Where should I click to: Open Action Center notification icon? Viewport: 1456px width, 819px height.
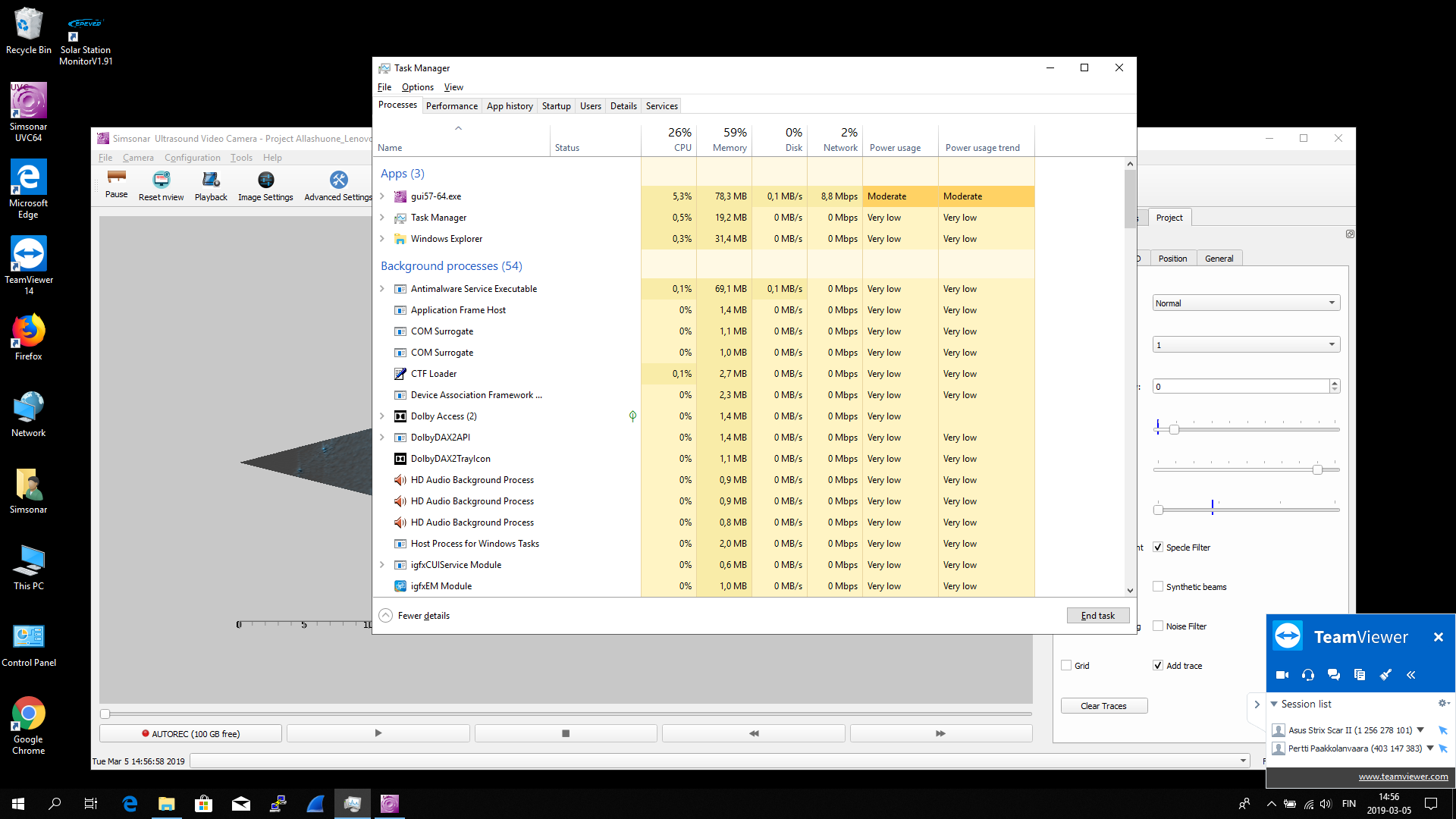(x=1431, y=804)
